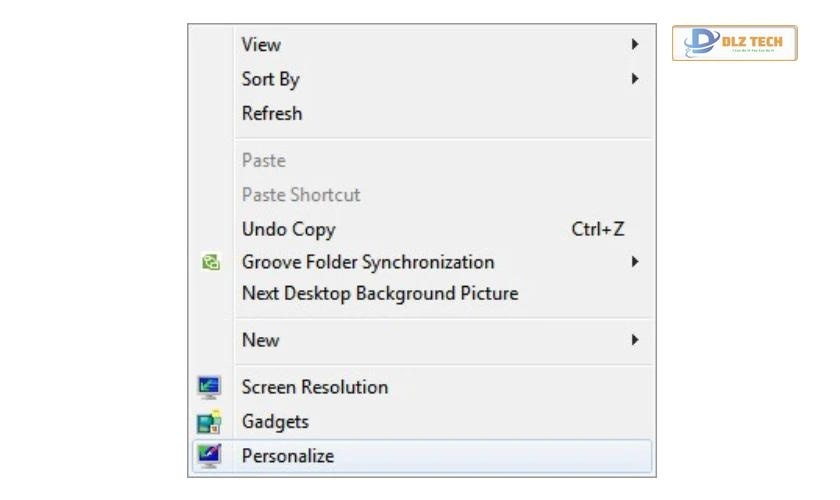The height and width of the screenshot is (500, 840).
Task: Expand the Sort By submenu arrow
Action: [x=635, y=79]
